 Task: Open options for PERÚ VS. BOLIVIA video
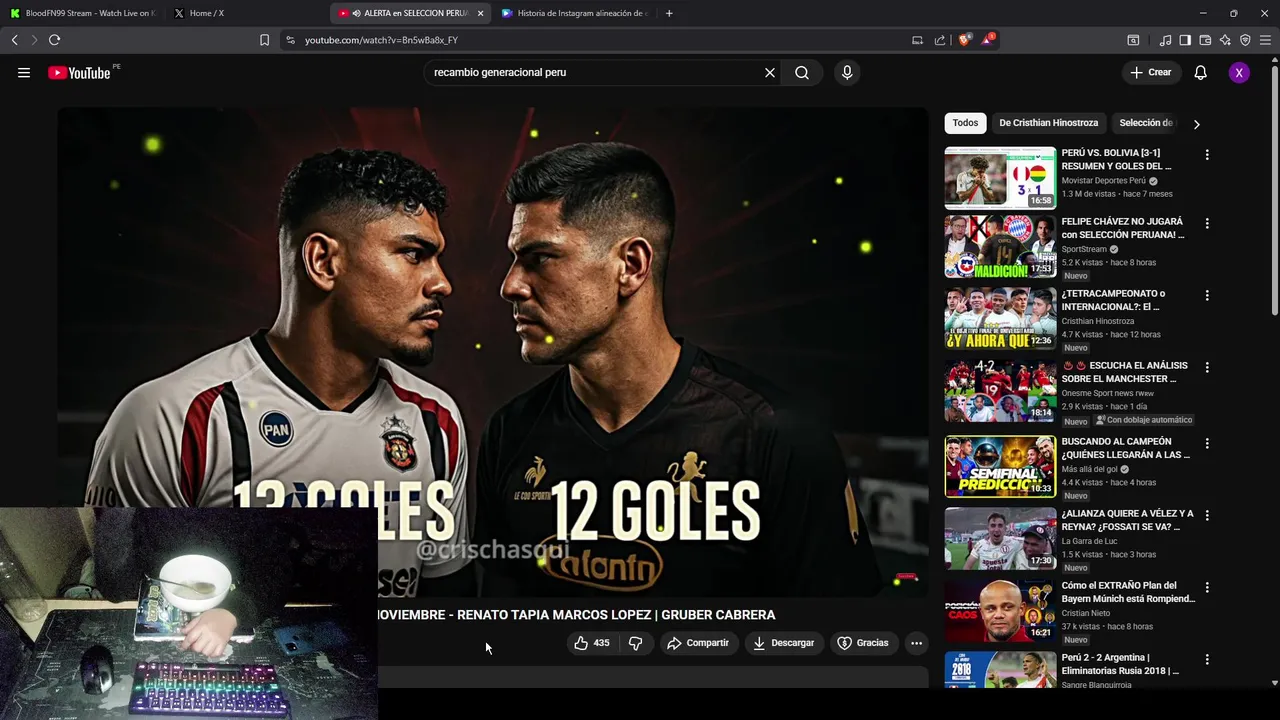[x=1207, y=155]
